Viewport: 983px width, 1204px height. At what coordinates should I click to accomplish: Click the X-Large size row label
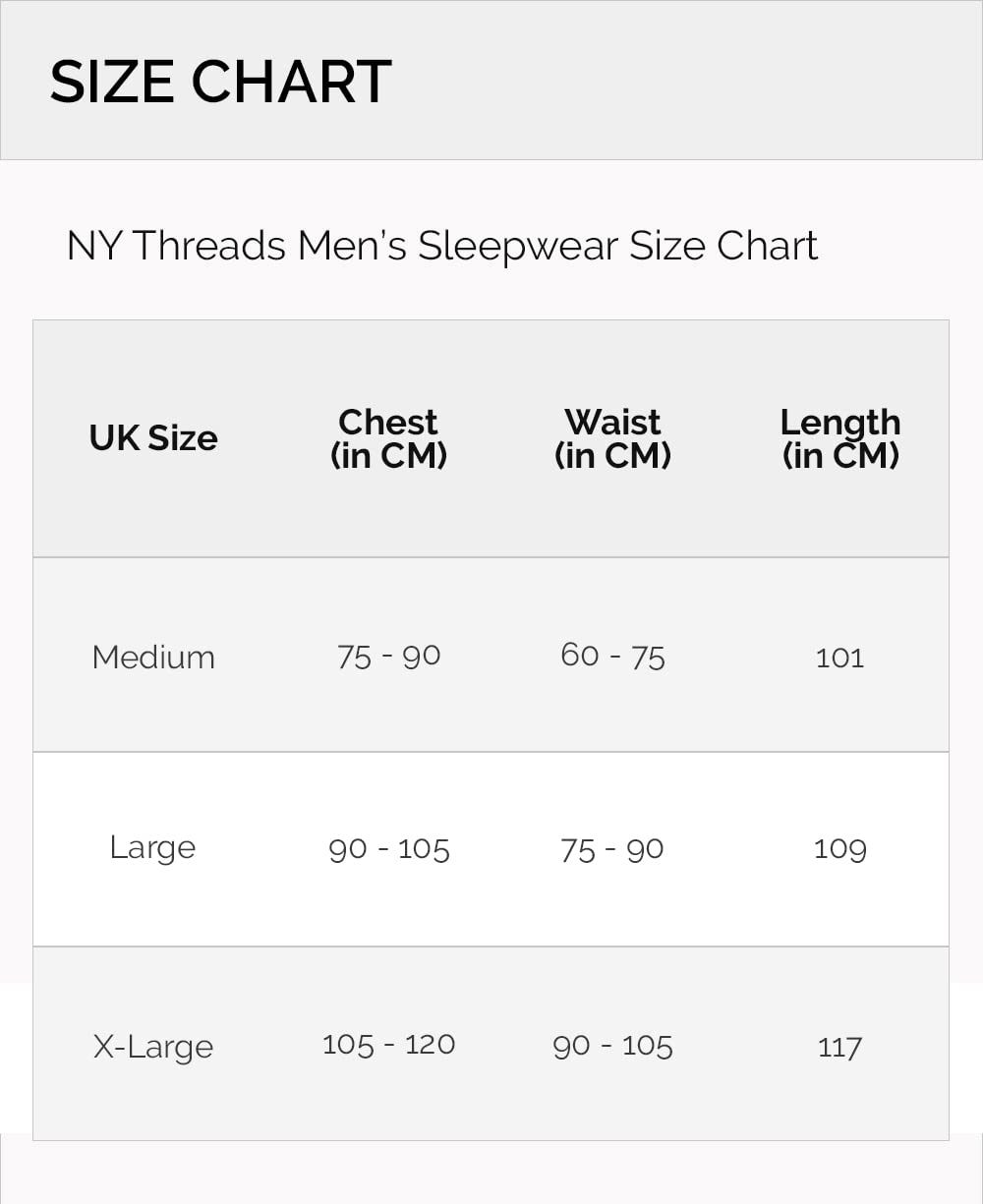[x=153, y=1046]
